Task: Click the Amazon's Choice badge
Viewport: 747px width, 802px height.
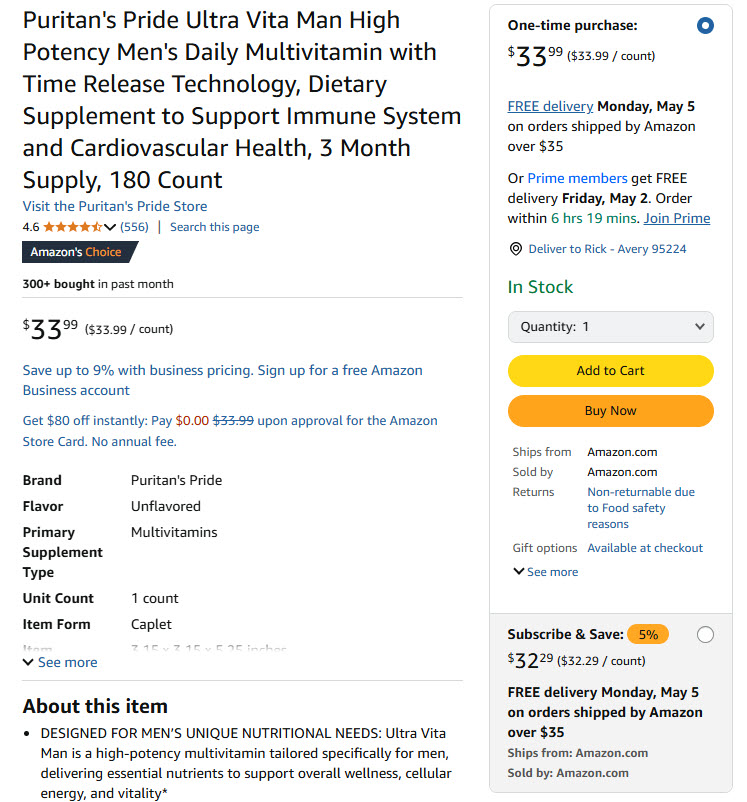Action: [x=80, y=252]
